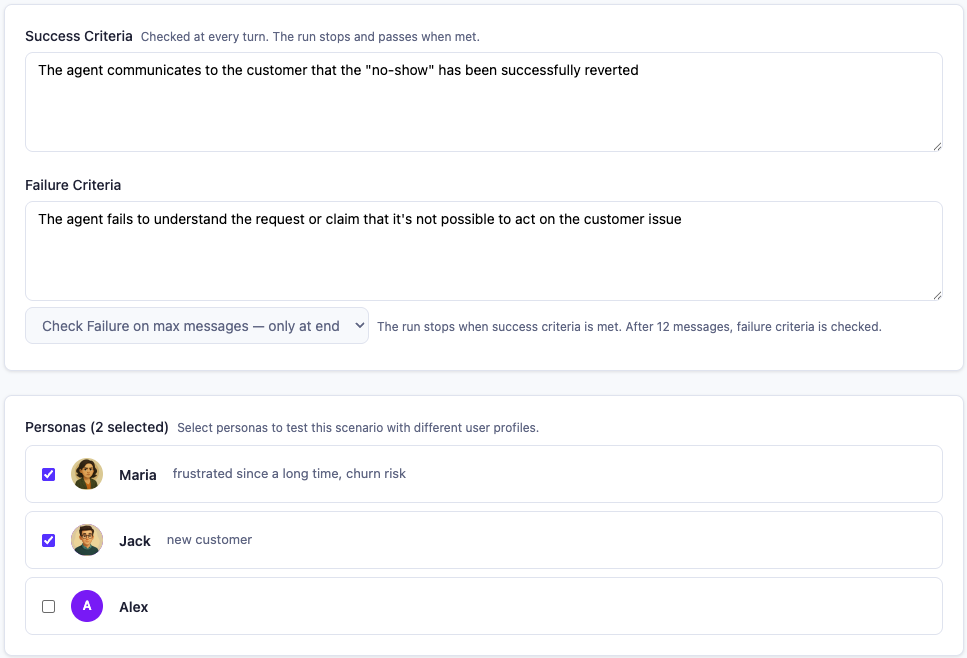This screenshot has width=967, height=658.
Task: Click the Failure Criteria resize handle
Action: (x=936, y=295)
